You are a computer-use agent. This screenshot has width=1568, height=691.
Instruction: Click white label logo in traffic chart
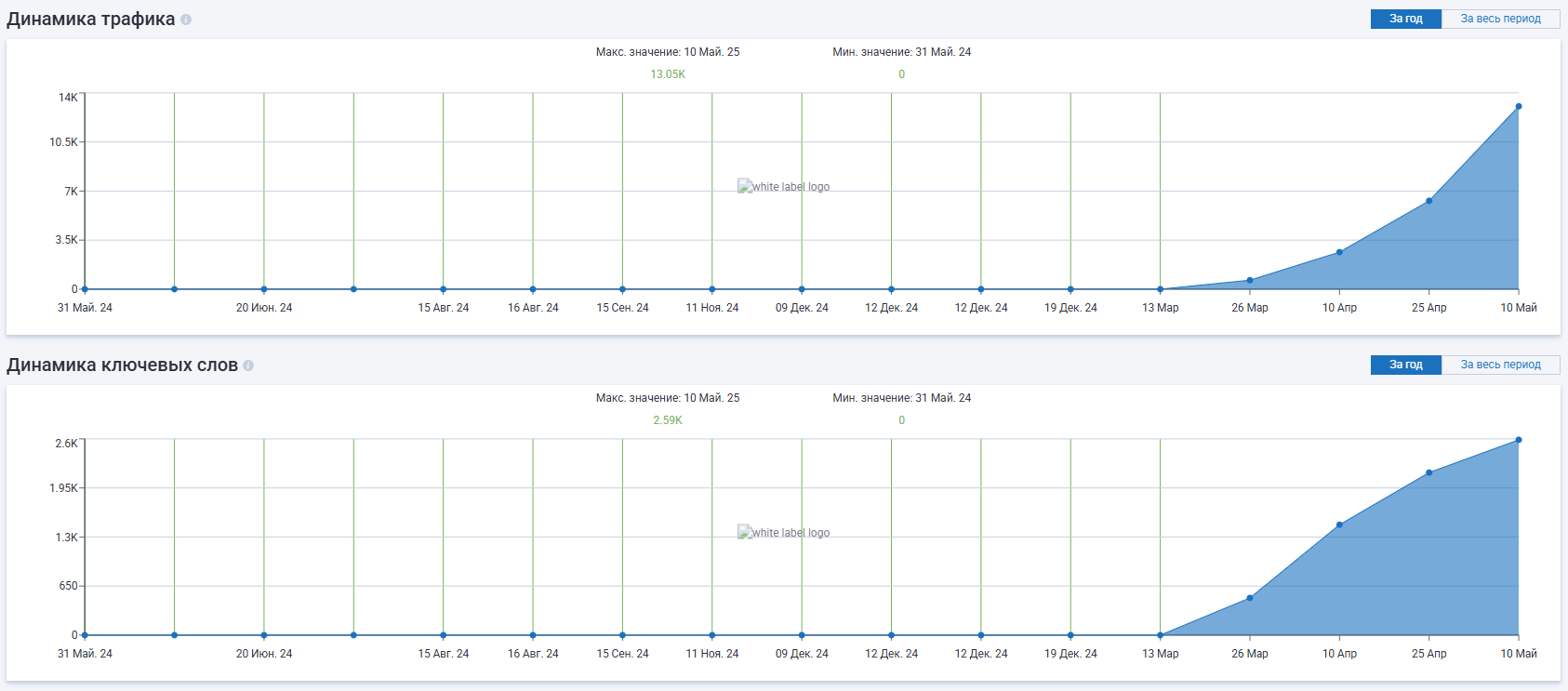(x=783, y=186)
